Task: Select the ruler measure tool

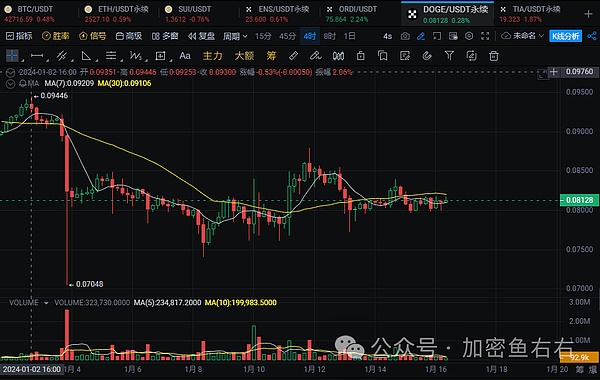Action: pyautogui.click(x=293, y=56)
